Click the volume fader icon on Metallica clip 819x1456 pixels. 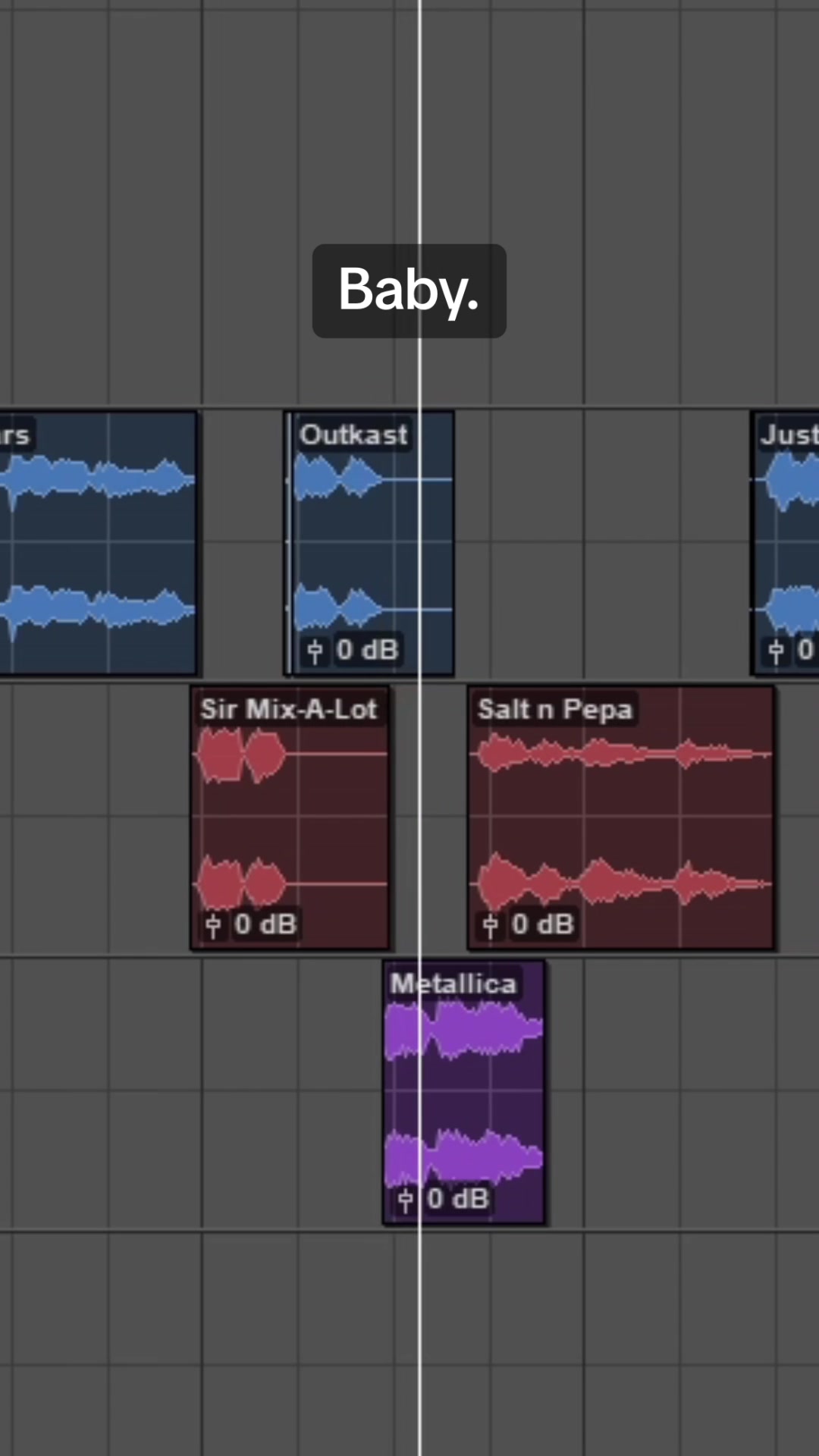tap(406, 1200)
